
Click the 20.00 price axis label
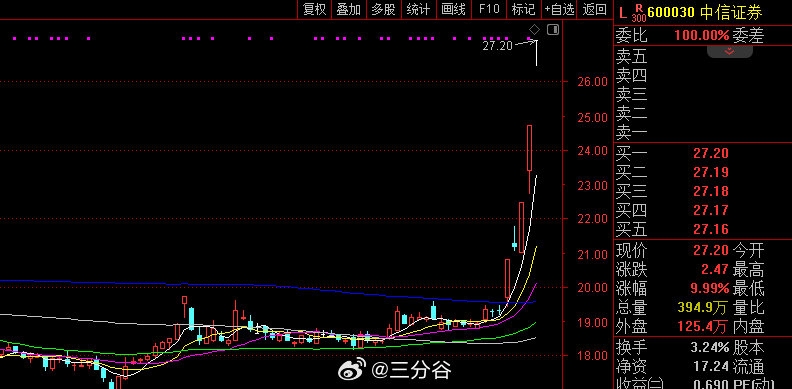point(592,287)
